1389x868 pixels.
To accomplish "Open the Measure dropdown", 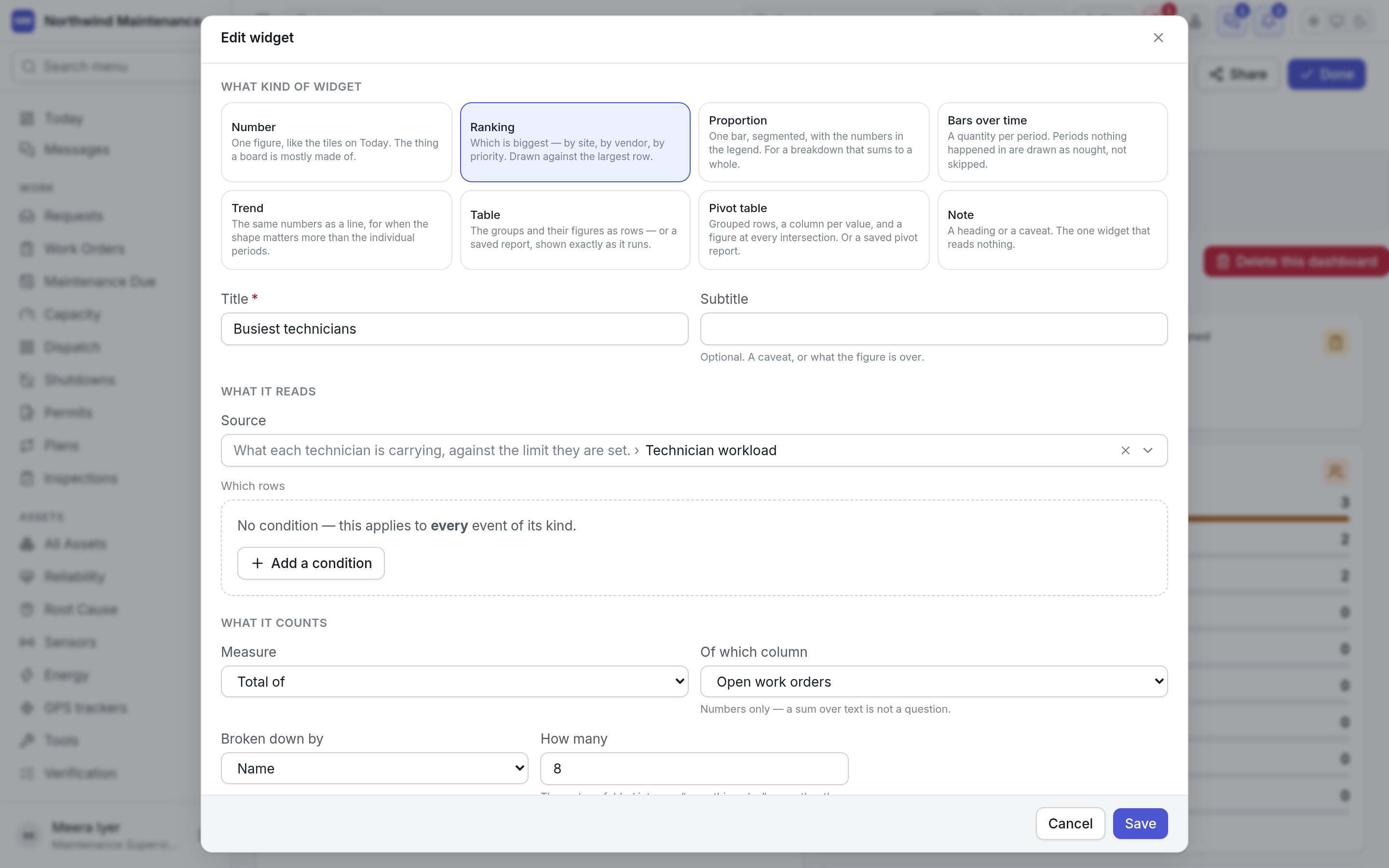I will click(455, 681).
